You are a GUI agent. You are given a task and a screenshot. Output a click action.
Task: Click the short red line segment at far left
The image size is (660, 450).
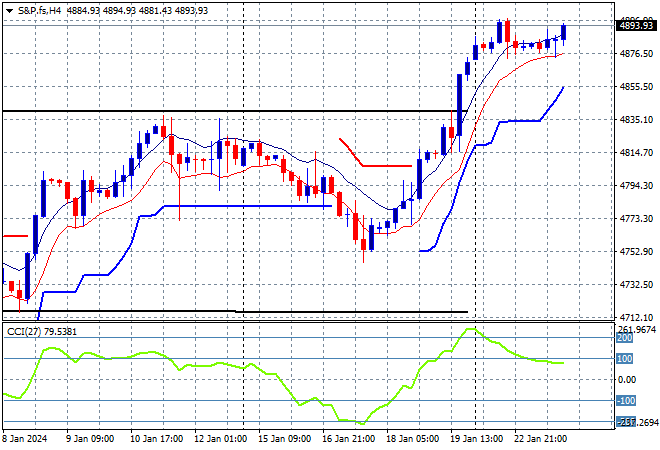[14, 236]
